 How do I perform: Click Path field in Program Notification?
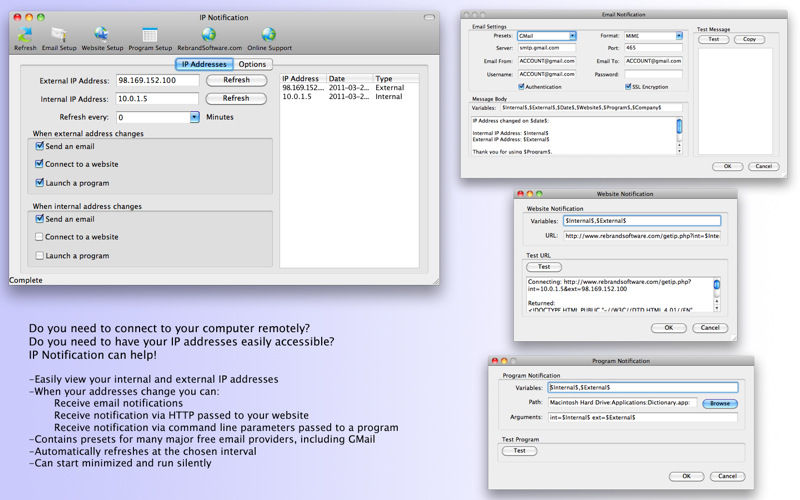pos(622,403)
